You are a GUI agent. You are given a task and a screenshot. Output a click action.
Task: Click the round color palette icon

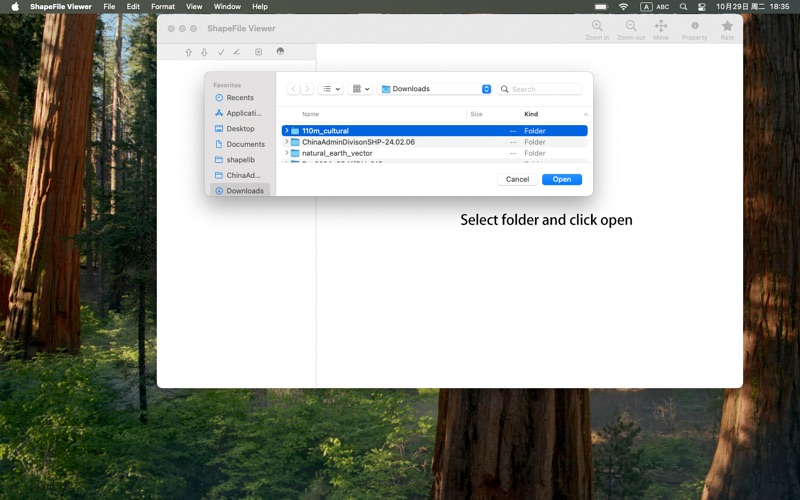click(280, 52)
